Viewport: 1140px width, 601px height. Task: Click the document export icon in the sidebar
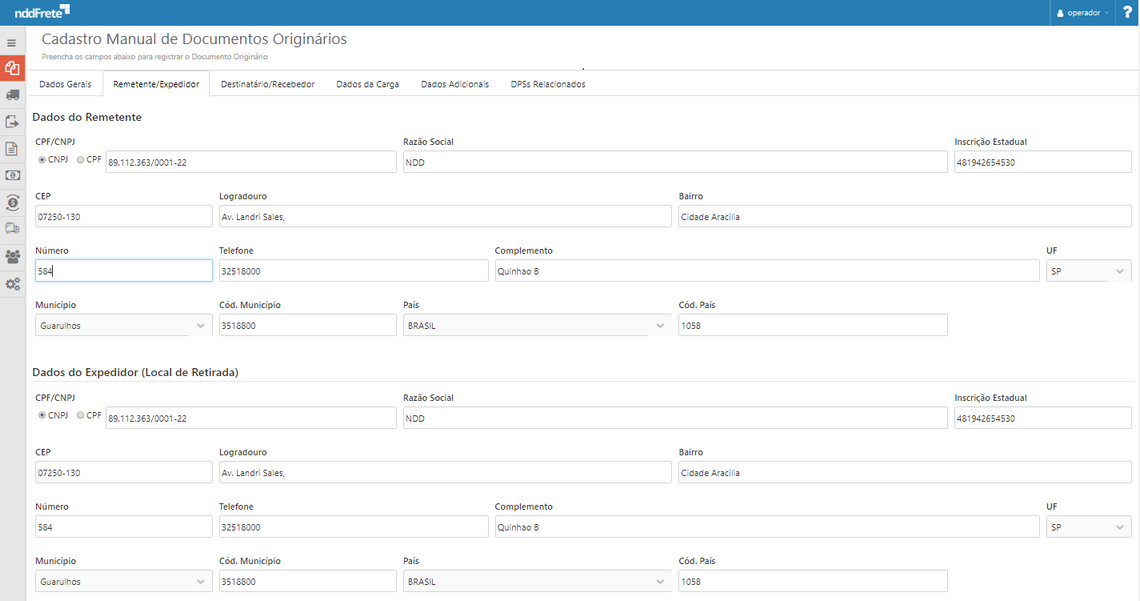tap(12, 122)
